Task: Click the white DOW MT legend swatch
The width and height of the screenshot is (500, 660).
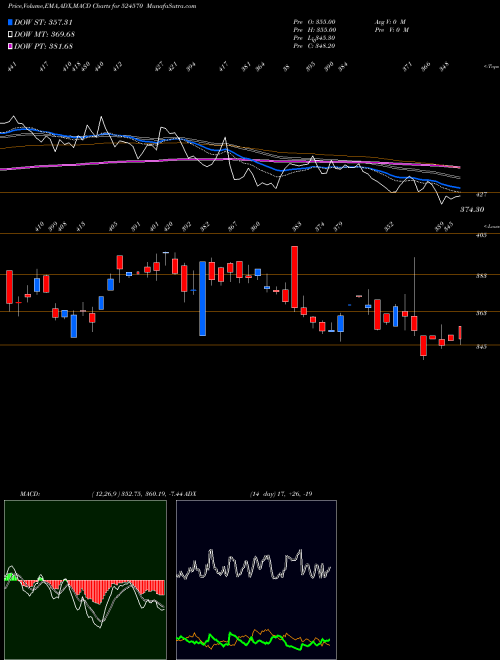Action: (x=11, y=34)
